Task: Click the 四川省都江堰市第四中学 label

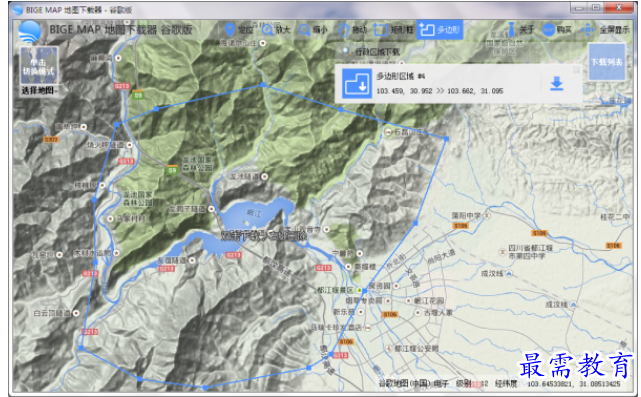Action: click(530, 251)
